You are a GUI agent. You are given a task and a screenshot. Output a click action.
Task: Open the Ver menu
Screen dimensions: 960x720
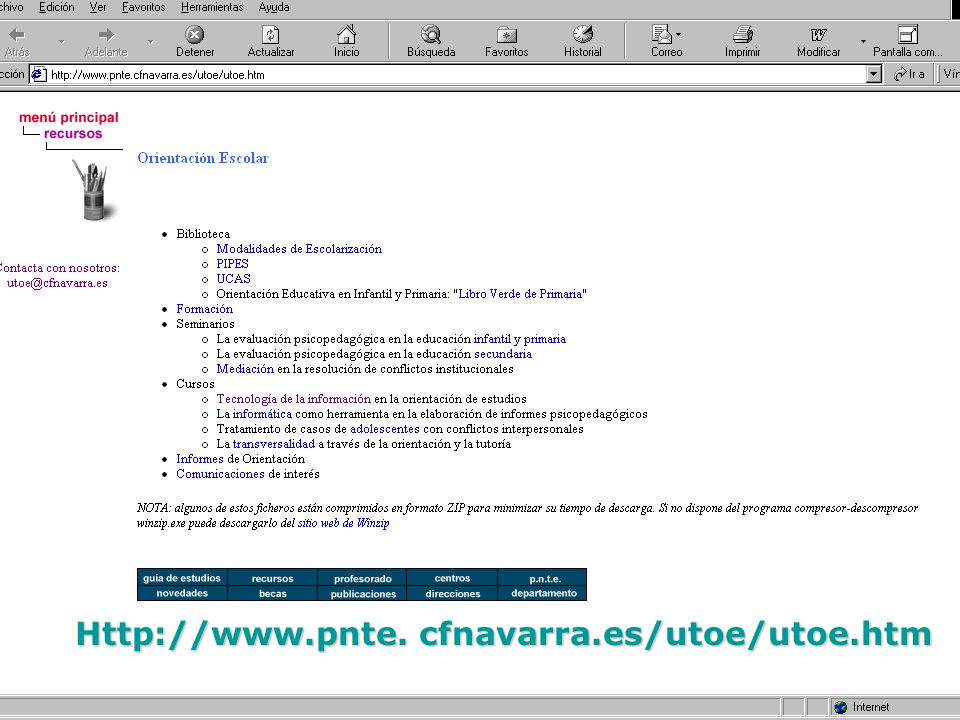pyautogui.click(x=98, y=7)
